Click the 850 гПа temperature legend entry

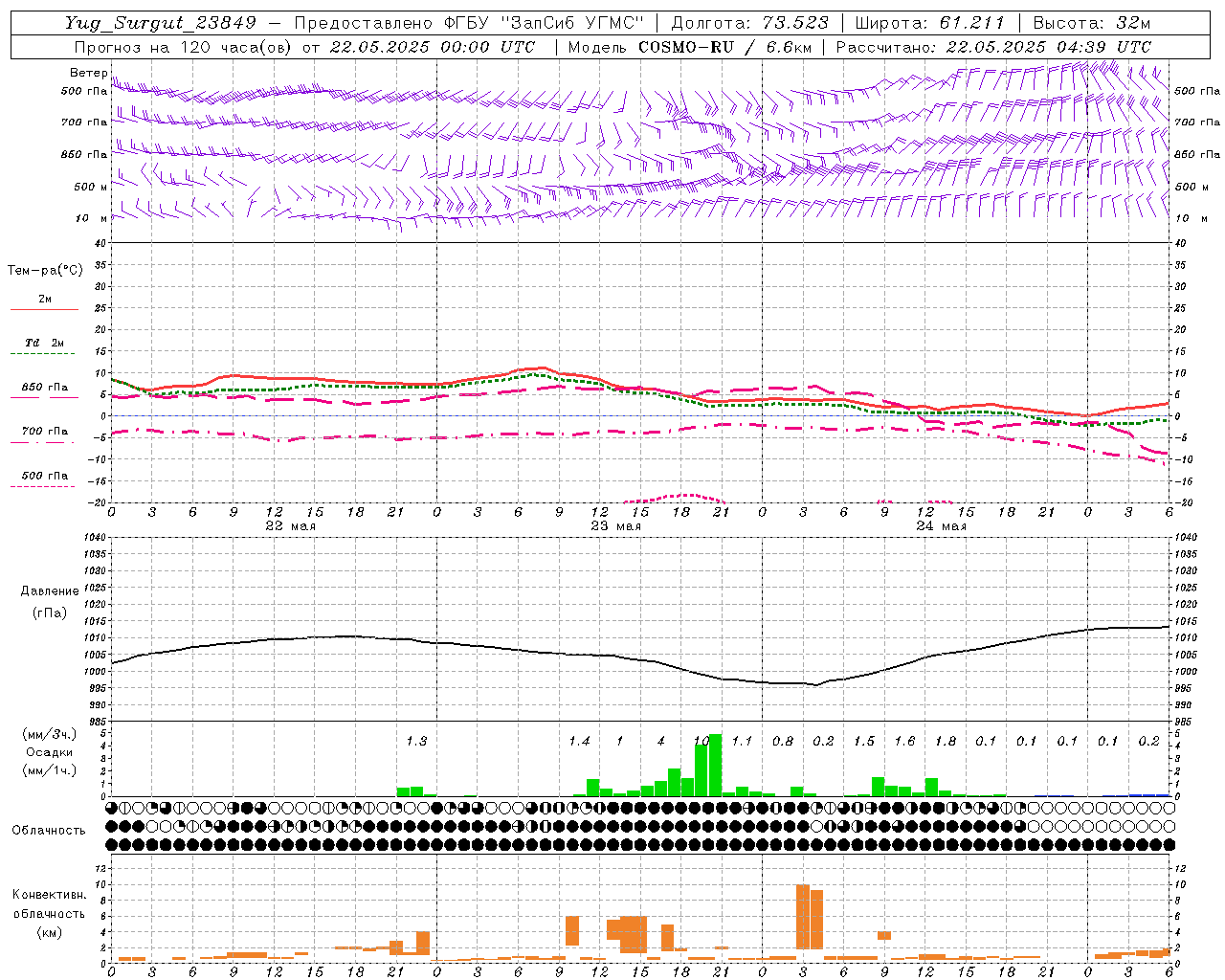(x=45, y=388)
